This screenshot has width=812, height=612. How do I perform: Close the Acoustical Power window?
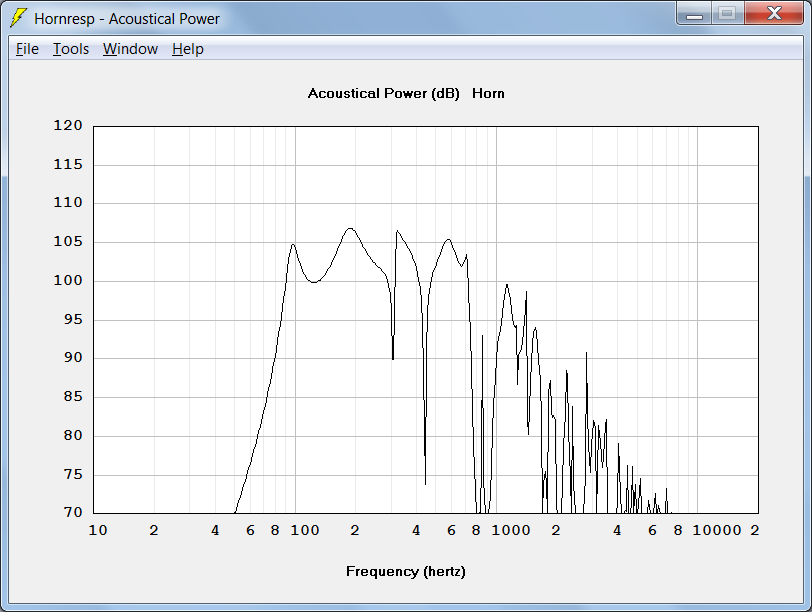click(774, 13)
